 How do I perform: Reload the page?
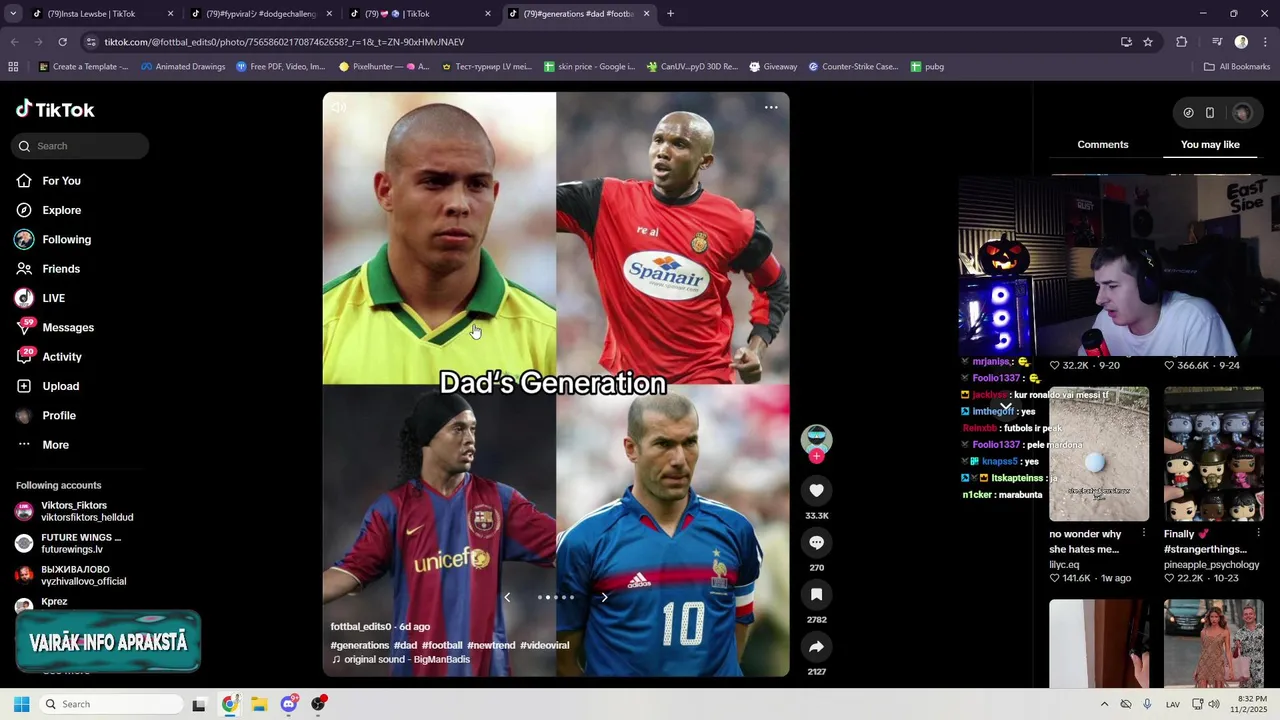[x=62, y=42]
